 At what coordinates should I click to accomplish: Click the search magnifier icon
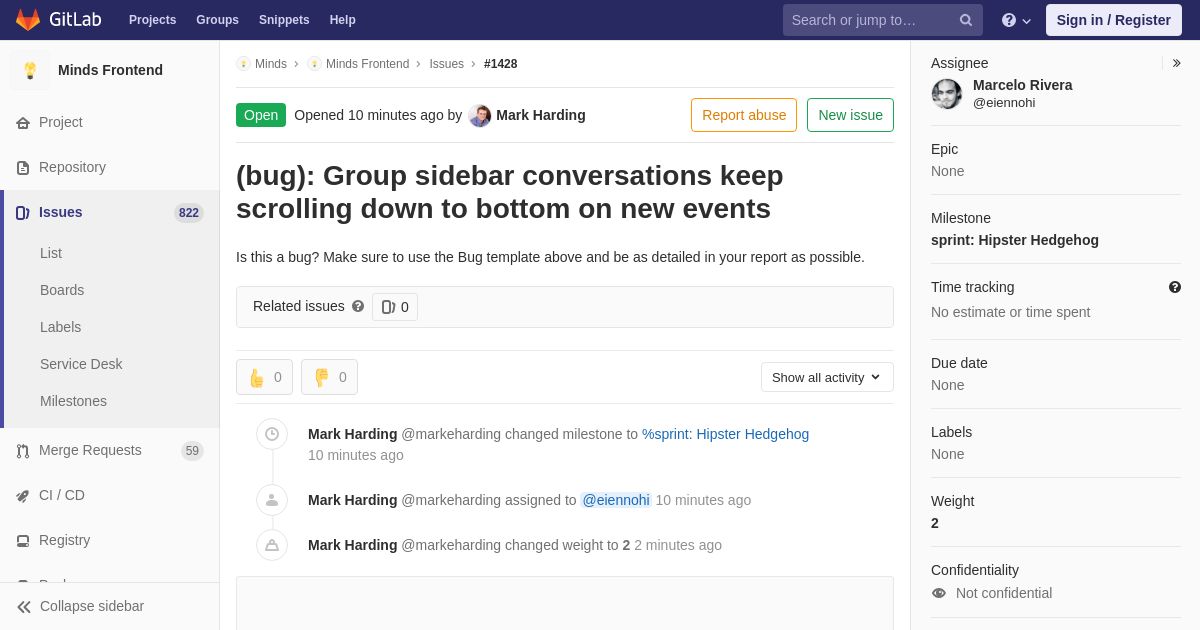coord(966,20)
